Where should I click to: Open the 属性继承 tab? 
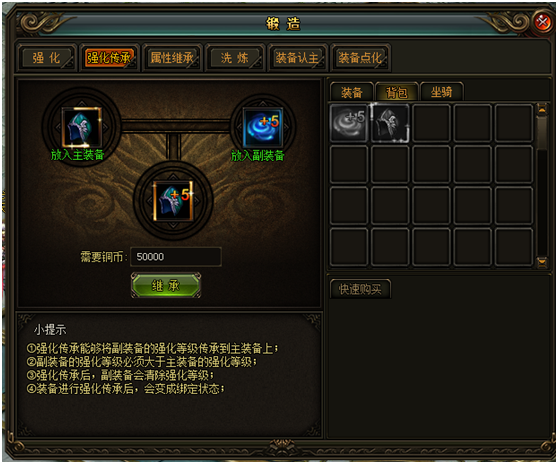(x=172, y=58)
